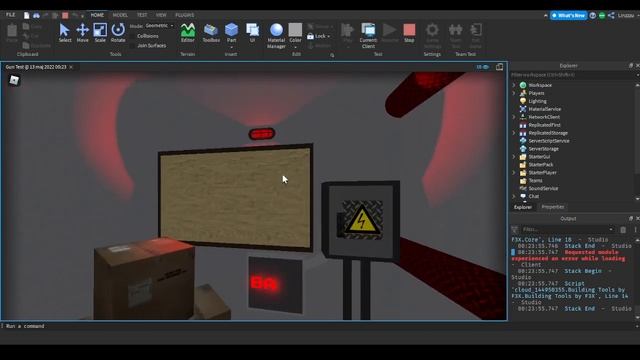The height and width of the screenshot is (360, 640).
Task: Expand the Players tree node
Action: (514, 93)
